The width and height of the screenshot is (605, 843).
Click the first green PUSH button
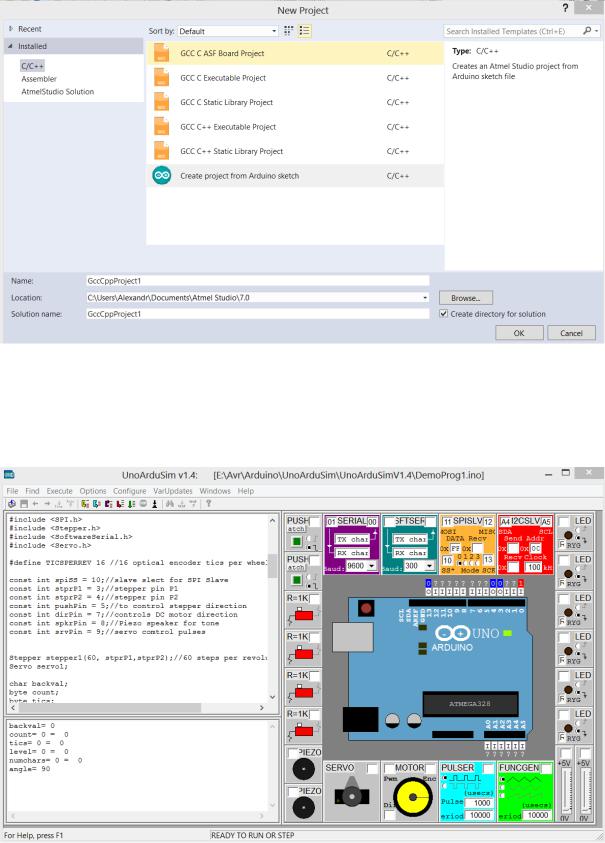click(x=296, y=541)
